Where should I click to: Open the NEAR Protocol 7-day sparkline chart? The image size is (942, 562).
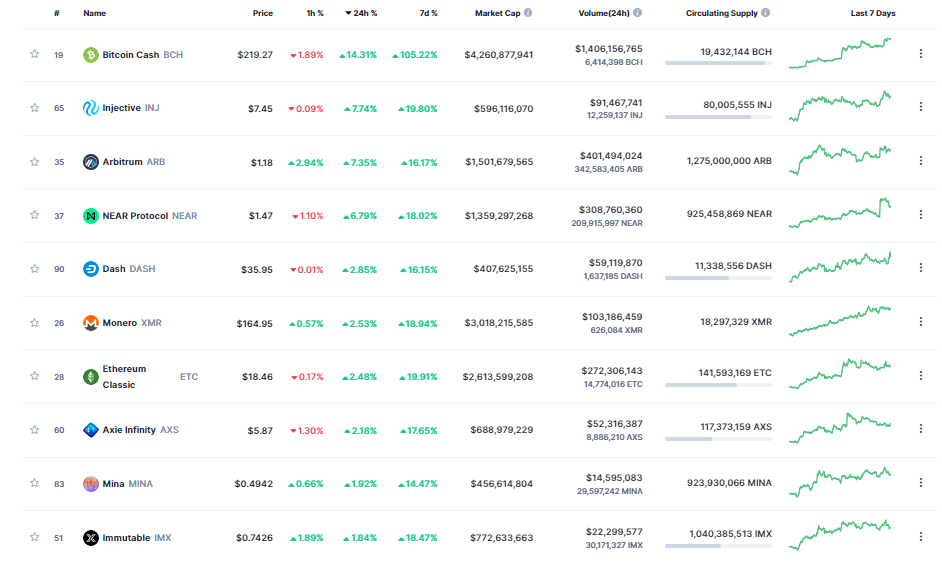(x=840, y=213)
